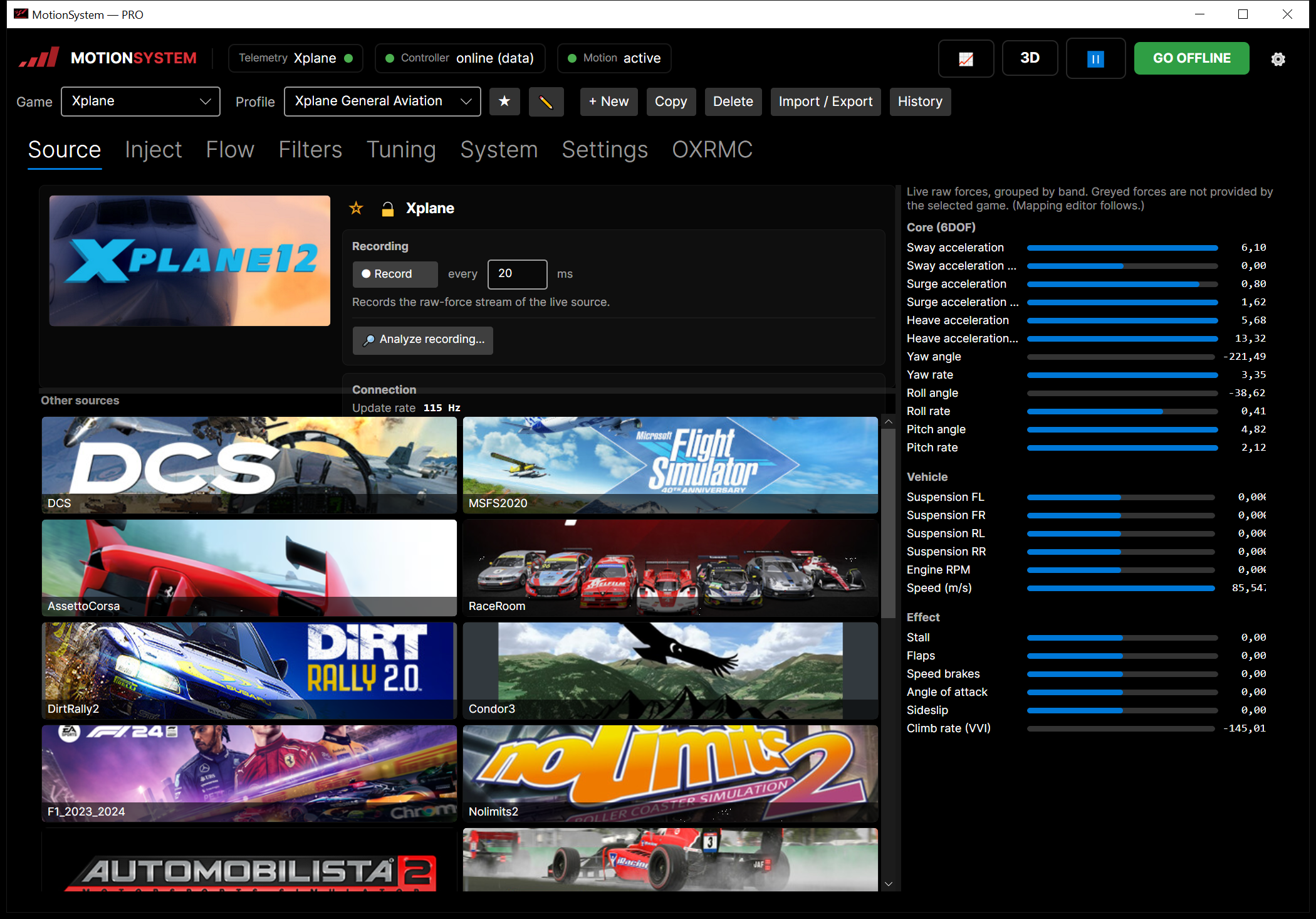This screenshot has height=919, width=1316.
Task: Open the 3D view
Action: 1030,58
